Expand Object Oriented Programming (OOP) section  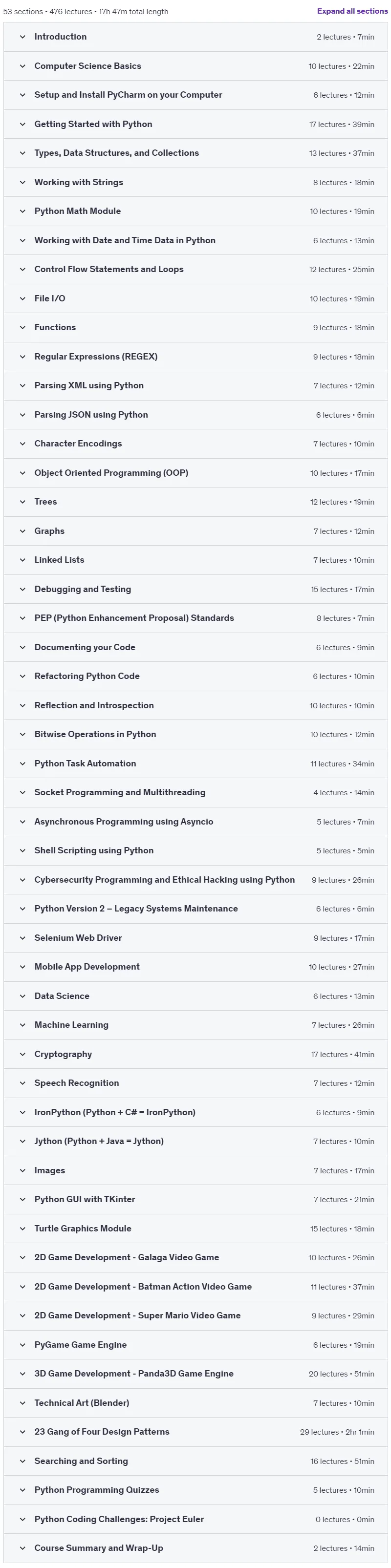coord(195,473)
